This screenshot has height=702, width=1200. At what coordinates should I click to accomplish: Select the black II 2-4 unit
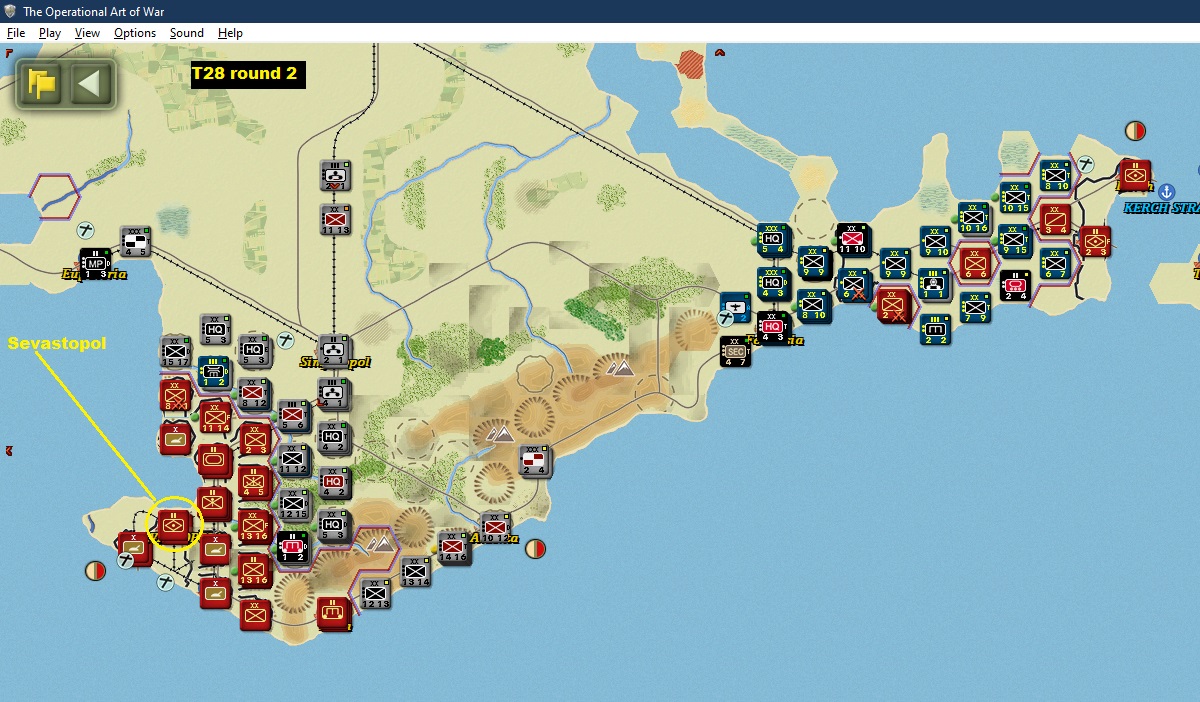[1014, 285]
